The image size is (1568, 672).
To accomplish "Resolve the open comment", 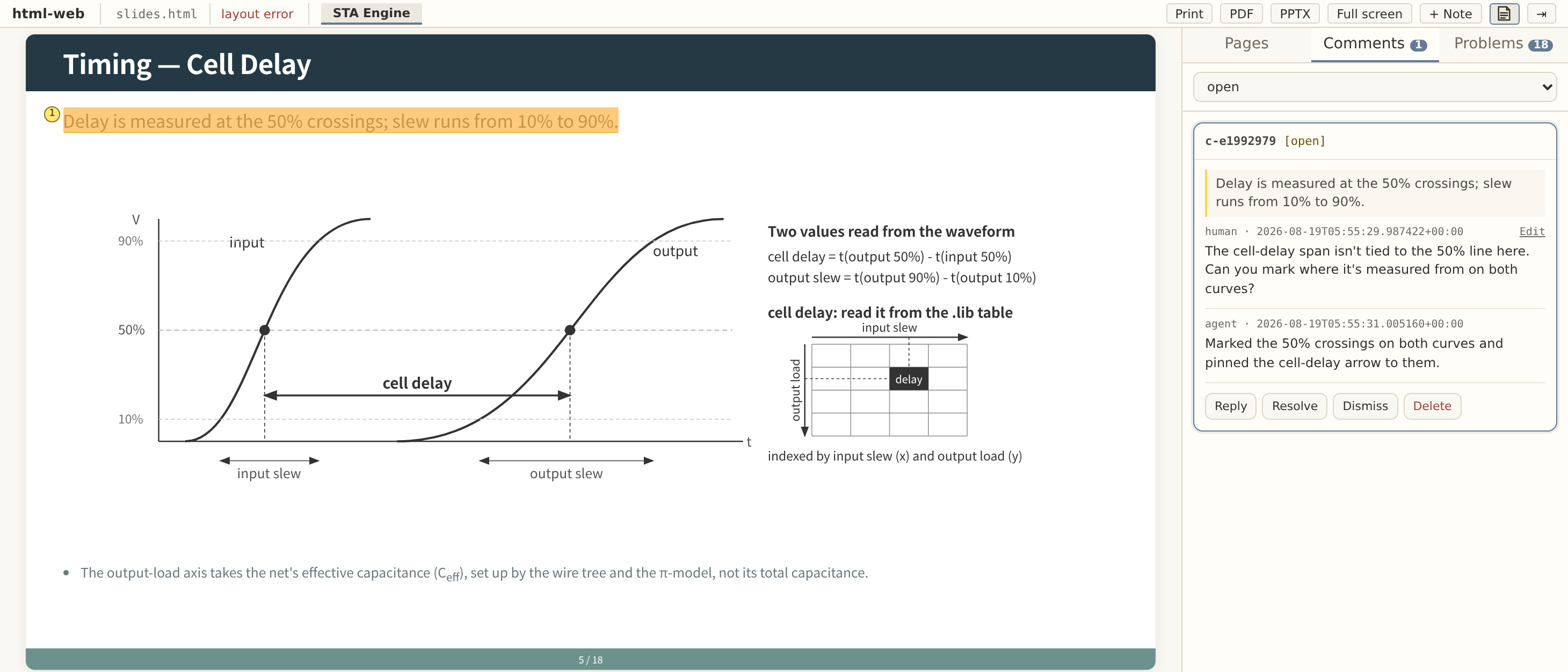I will click(1294, 406).
